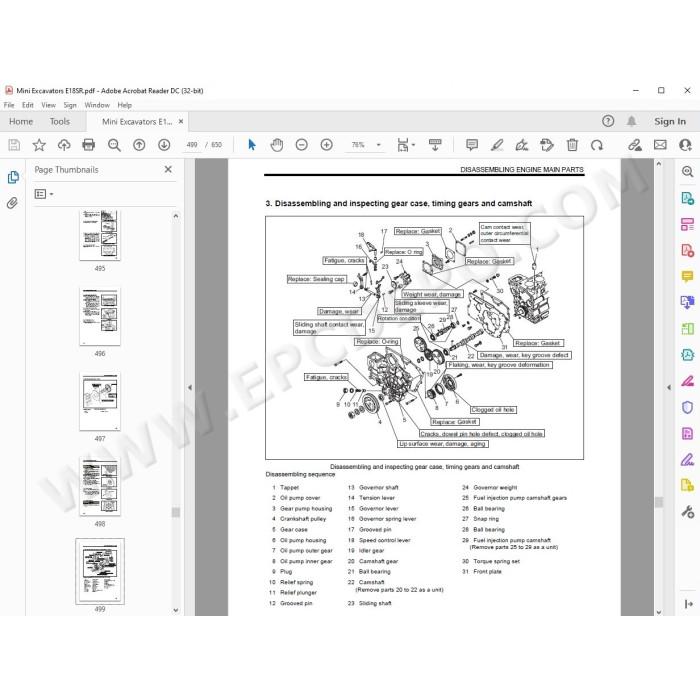This screenshot has width=700, height=700.
Task: Open the sign document tool
Action: click(x=522, y=145)
